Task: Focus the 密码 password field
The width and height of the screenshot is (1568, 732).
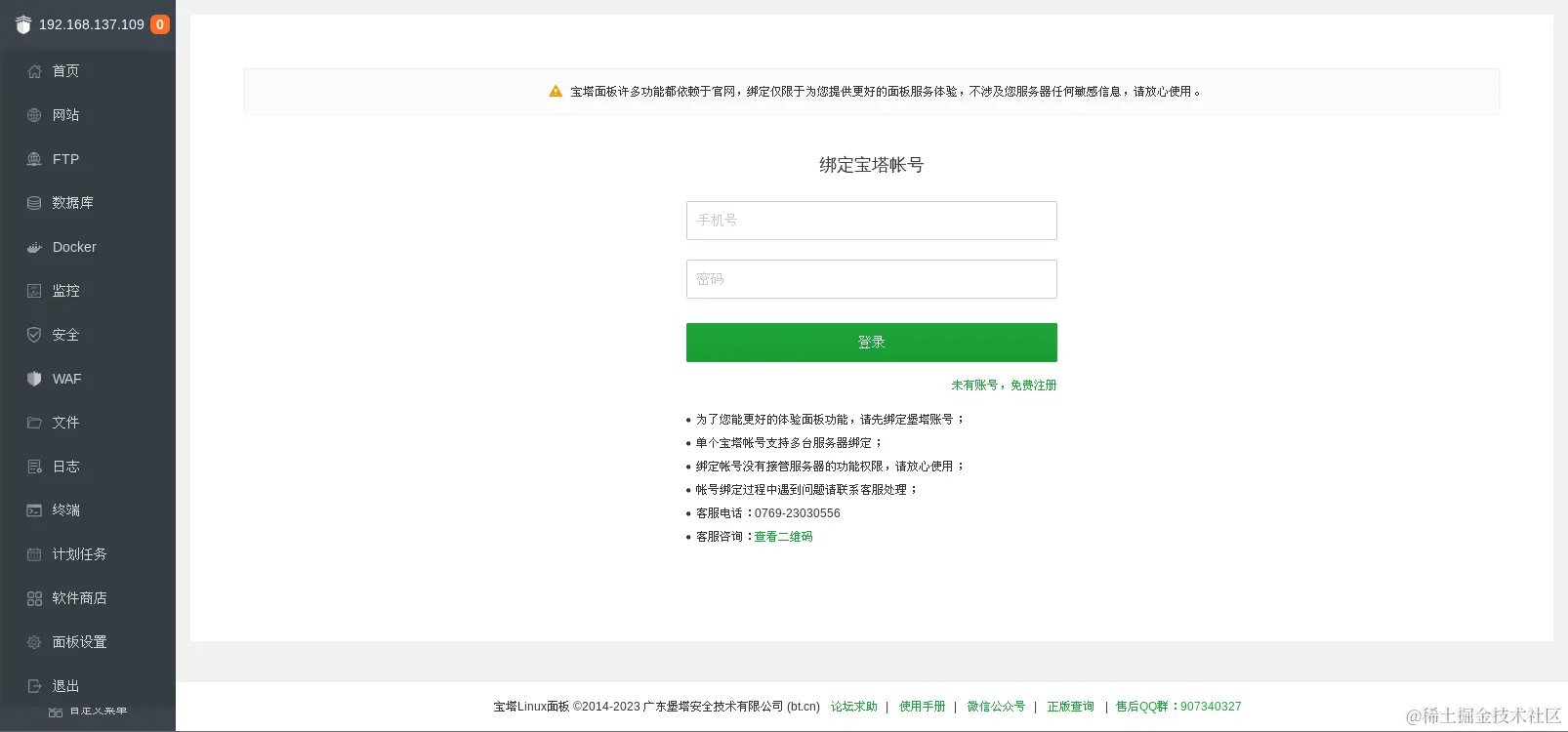Action: 872,279
